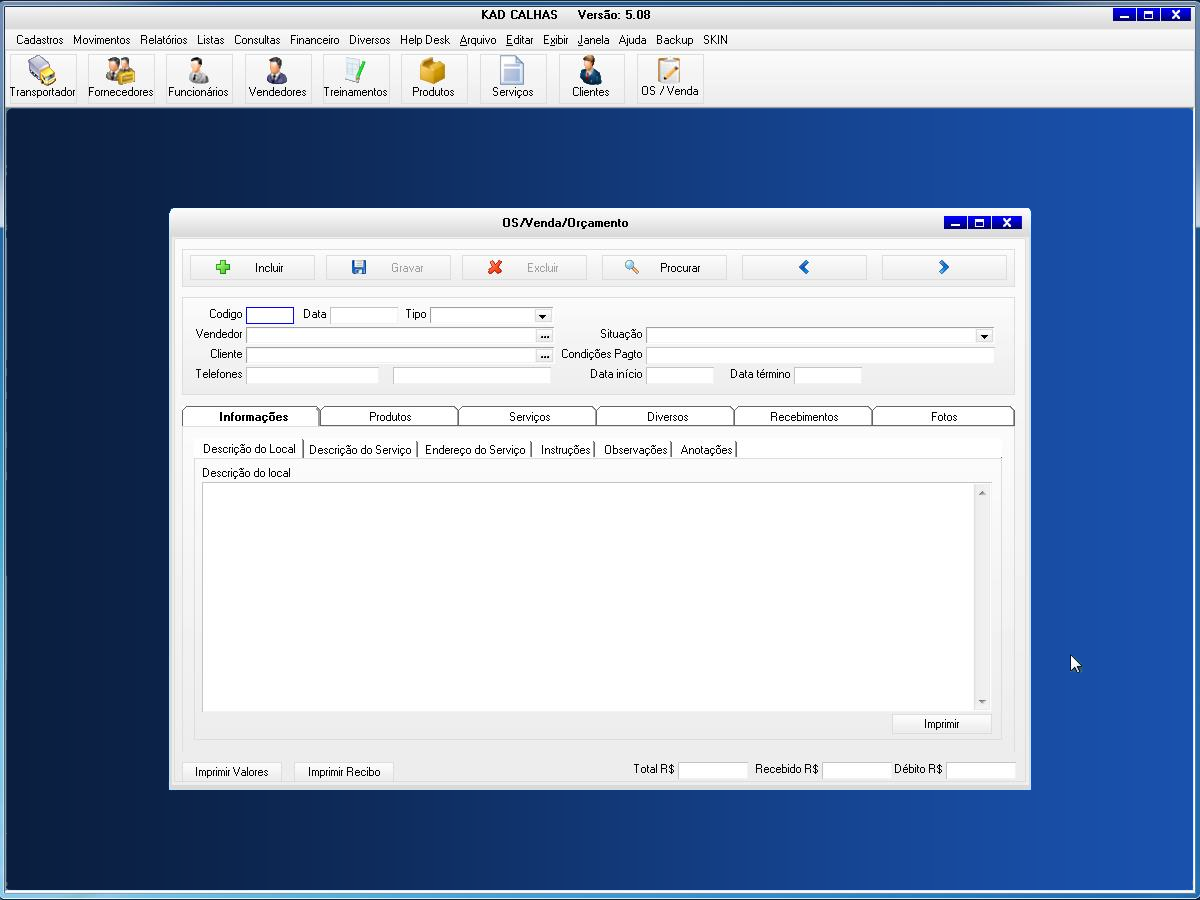The height and width of the screenshot is (900, 1200).
Task: Click inside the Descrição do local text area
Action: [x=588, y=597]
